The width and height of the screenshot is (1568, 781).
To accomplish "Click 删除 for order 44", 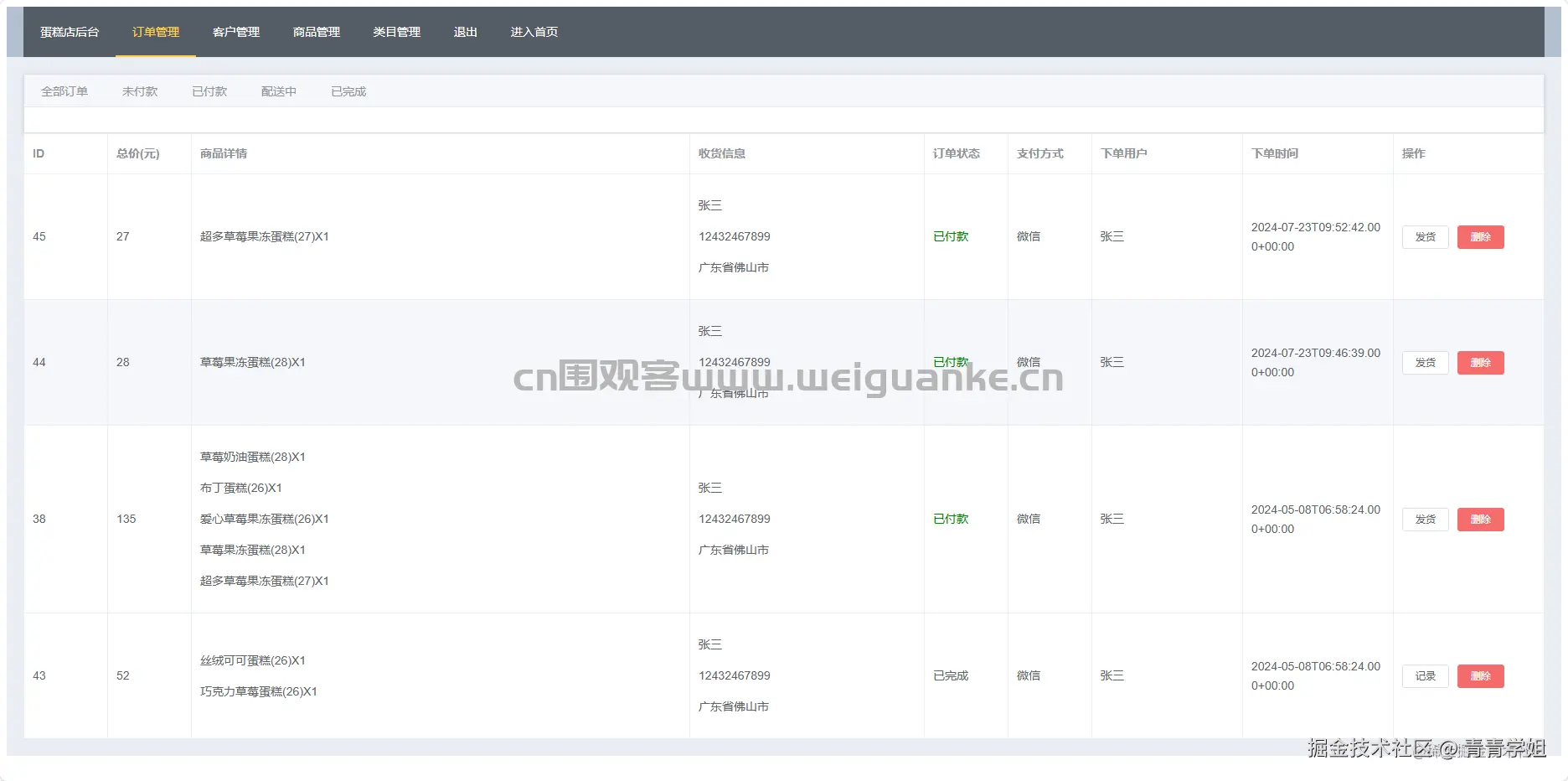I will click(x=1481, y=363).
